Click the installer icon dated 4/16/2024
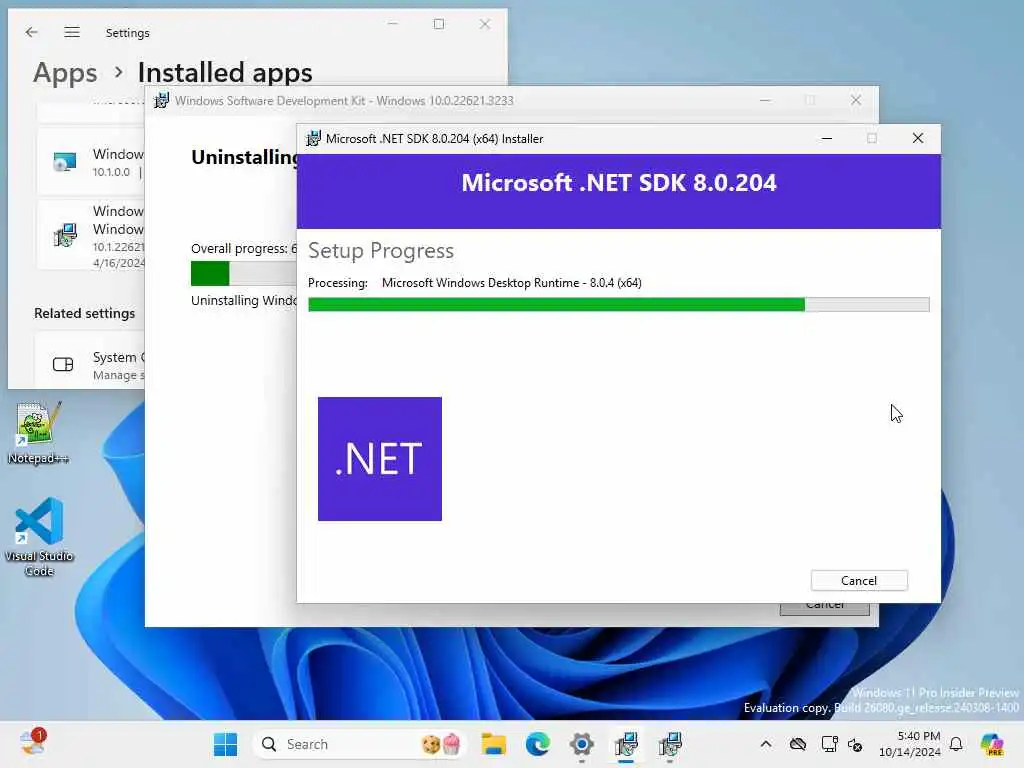The width and height of the screenshot is (1024, 768). click(65, 235)
